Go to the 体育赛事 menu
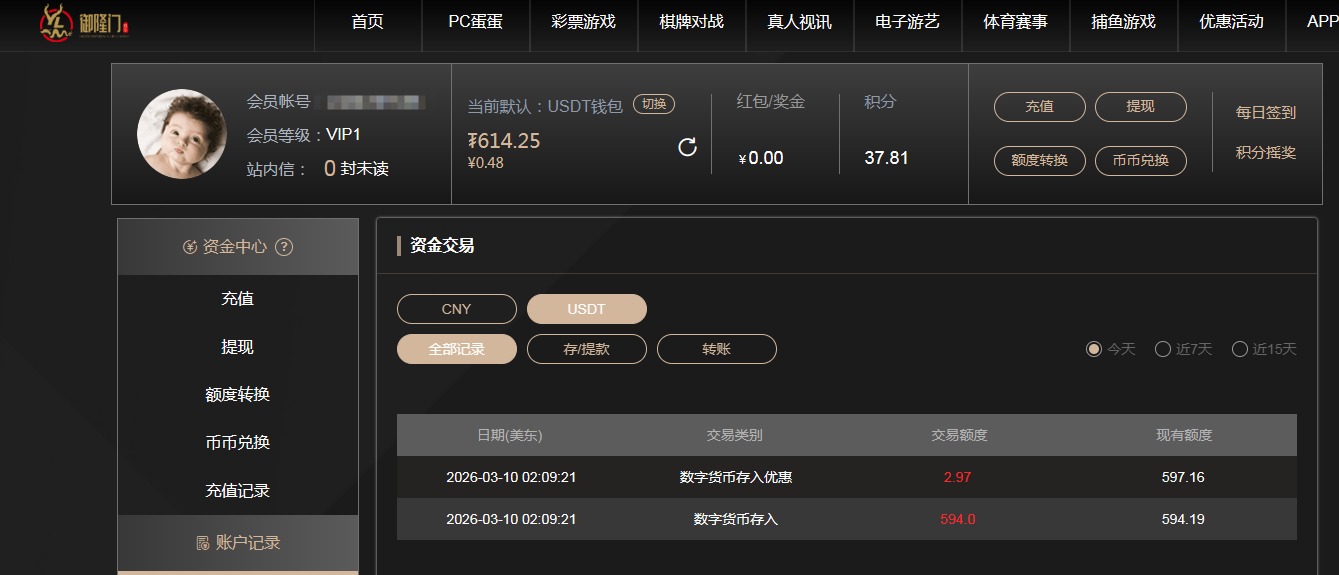 pos(1016,22)
